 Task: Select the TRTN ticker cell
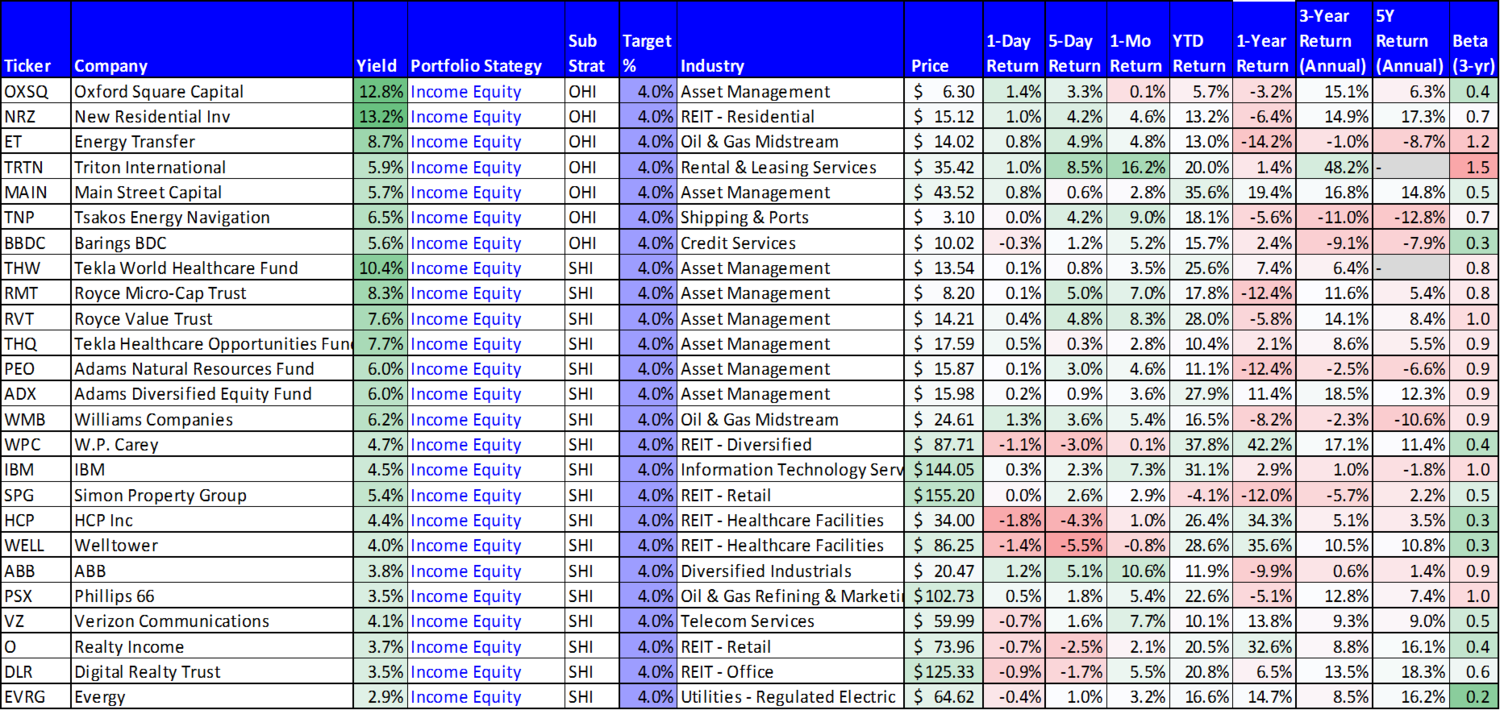[36, 167]
